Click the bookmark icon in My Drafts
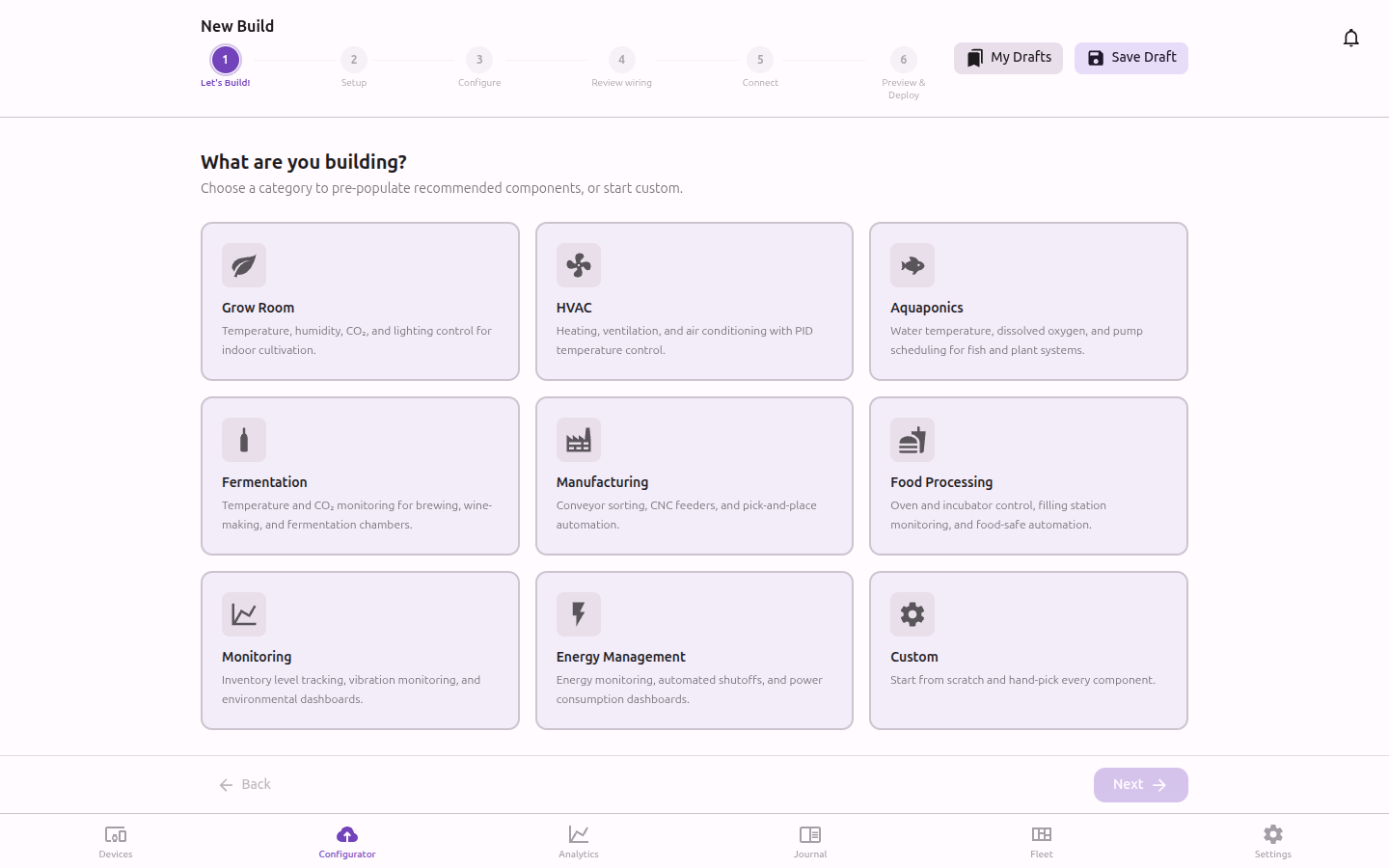 (x=975, y=58)
